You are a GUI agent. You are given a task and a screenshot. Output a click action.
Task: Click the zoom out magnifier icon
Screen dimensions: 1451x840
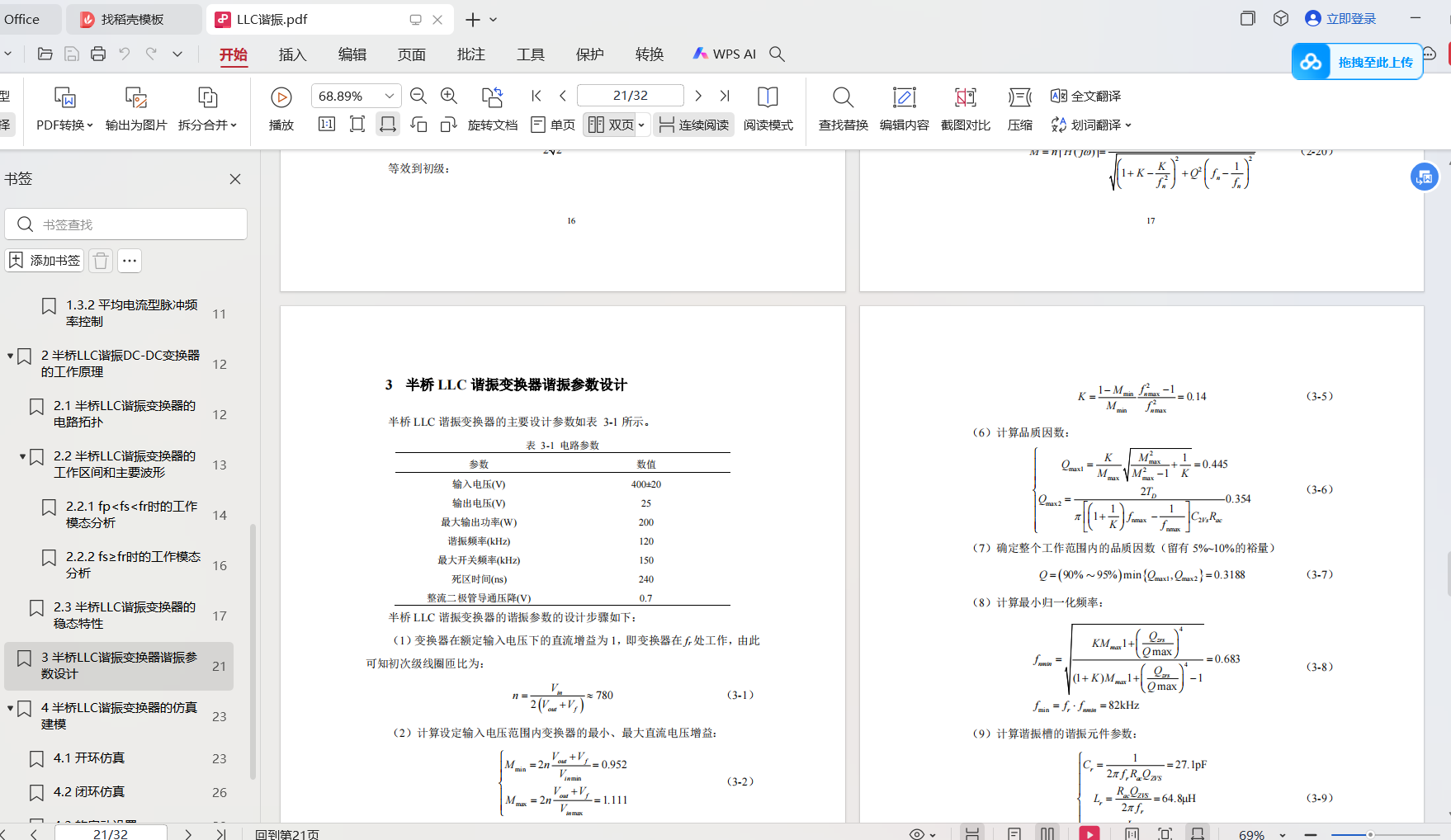coord(418,97)
